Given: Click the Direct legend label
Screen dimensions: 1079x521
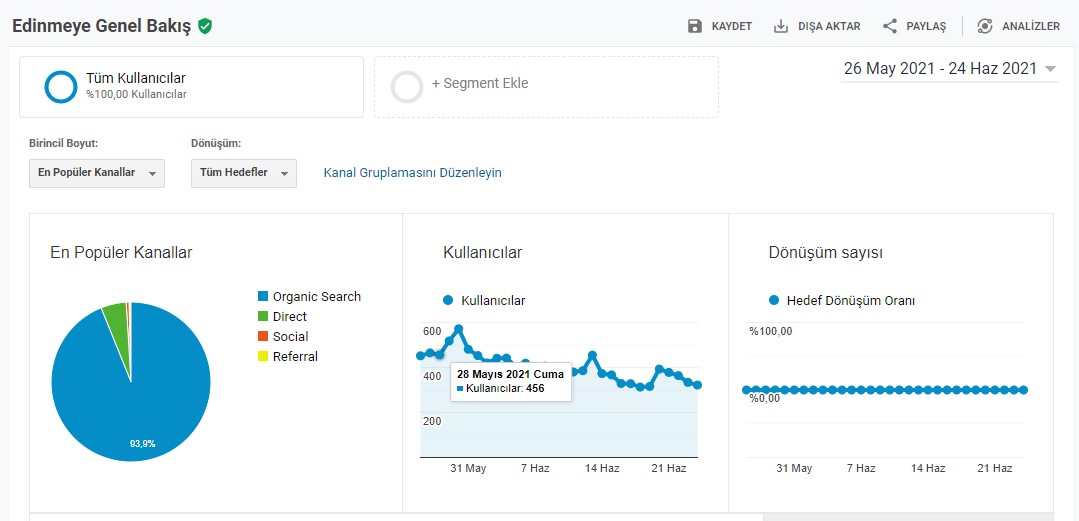Looking at the screenshot, I should [x=290, y=317].
